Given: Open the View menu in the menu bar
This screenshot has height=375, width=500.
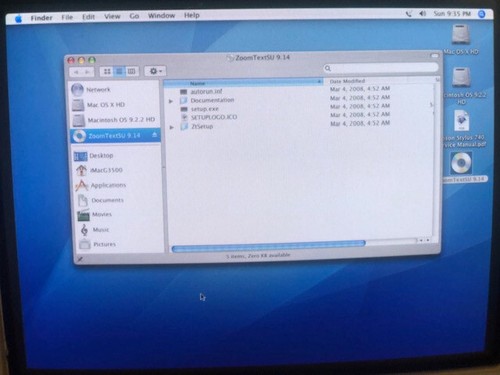Looking at the screenshot, I should click(112, 16).
